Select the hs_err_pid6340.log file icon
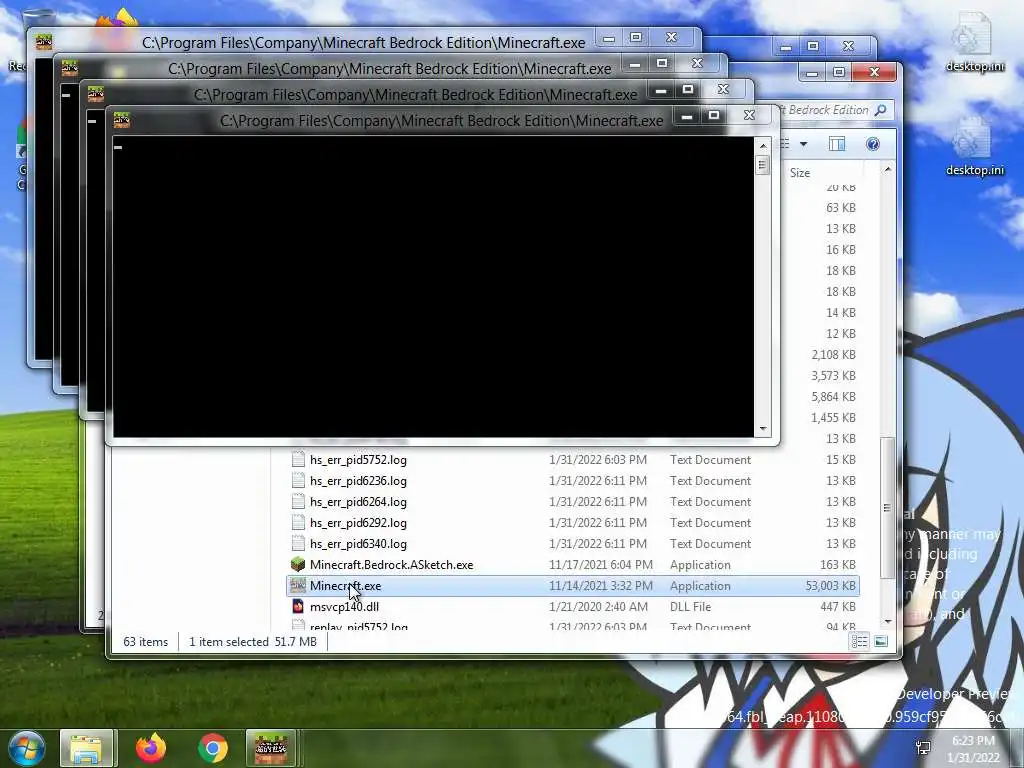The image size is (1024, 768). [298, 543]
